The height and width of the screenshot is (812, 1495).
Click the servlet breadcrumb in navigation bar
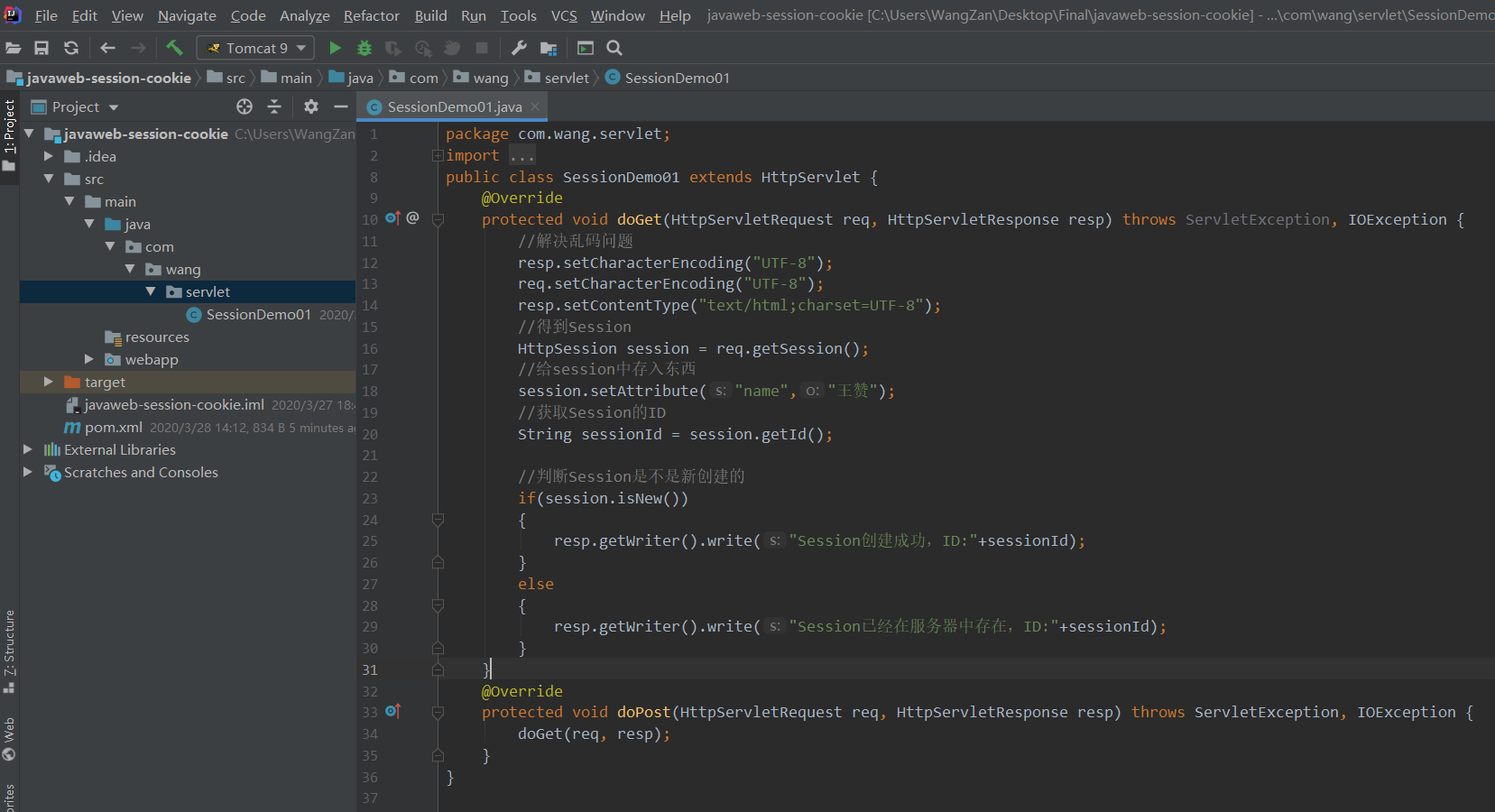click(x=566, y=78)
